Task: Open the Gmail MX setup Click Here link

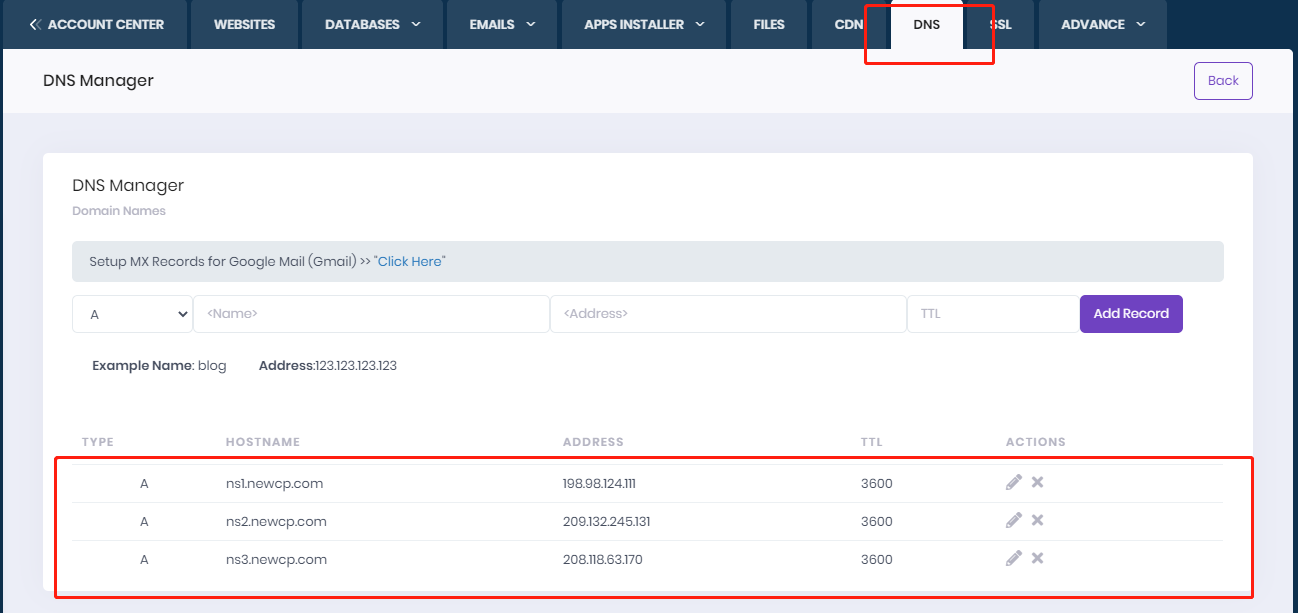Action: coord(410,261)
